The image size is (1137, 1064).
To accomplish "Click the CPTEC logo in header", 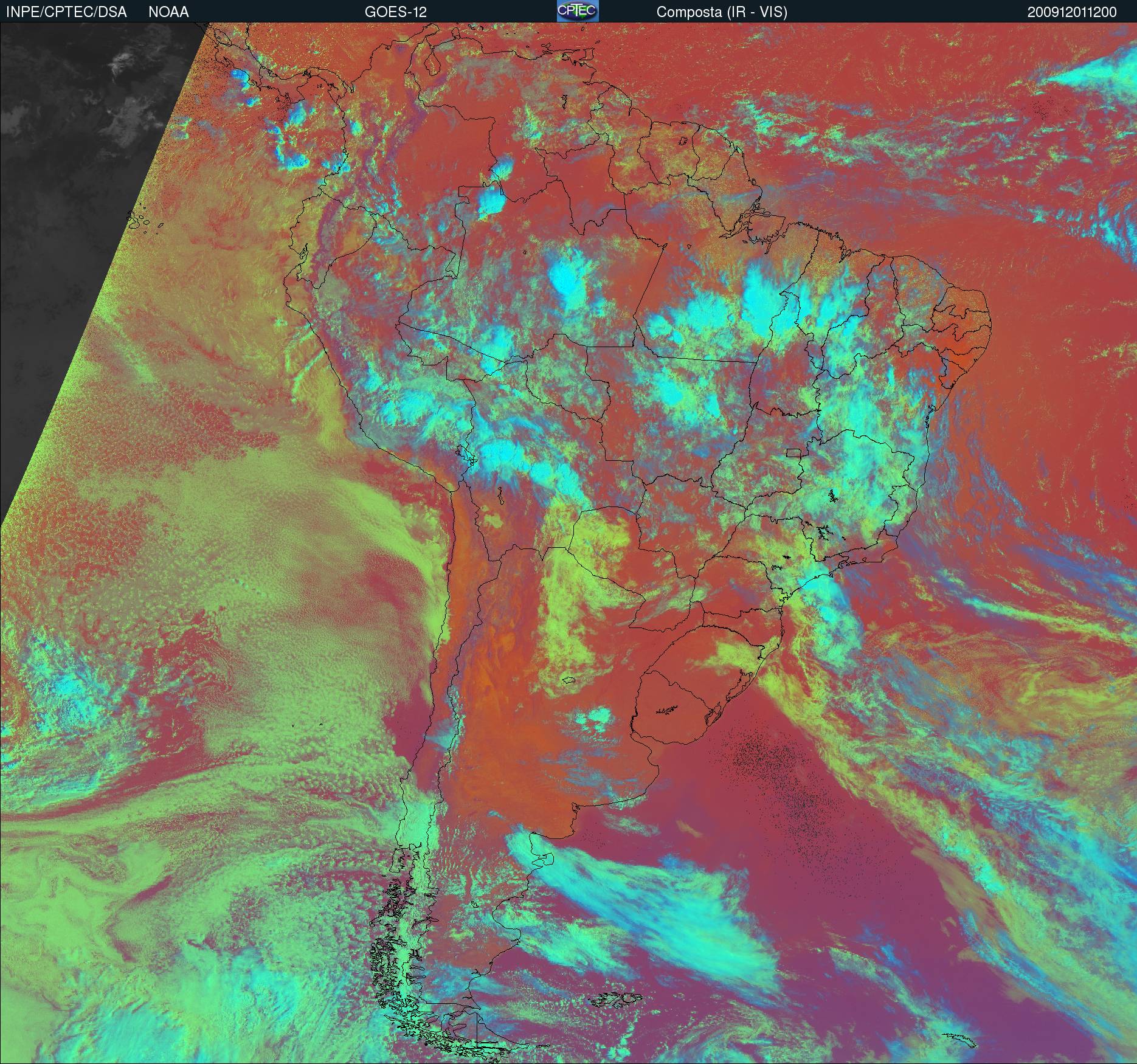I will coord(578,11).
